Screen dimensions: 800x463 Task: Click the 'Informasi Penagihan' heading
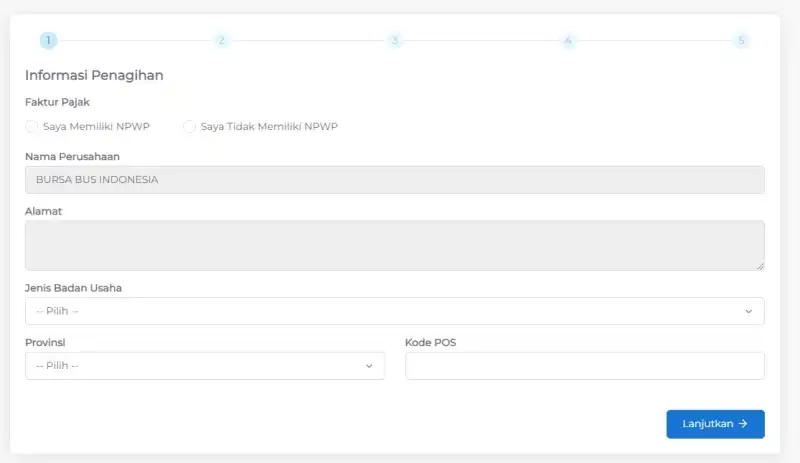click(94, 75)
